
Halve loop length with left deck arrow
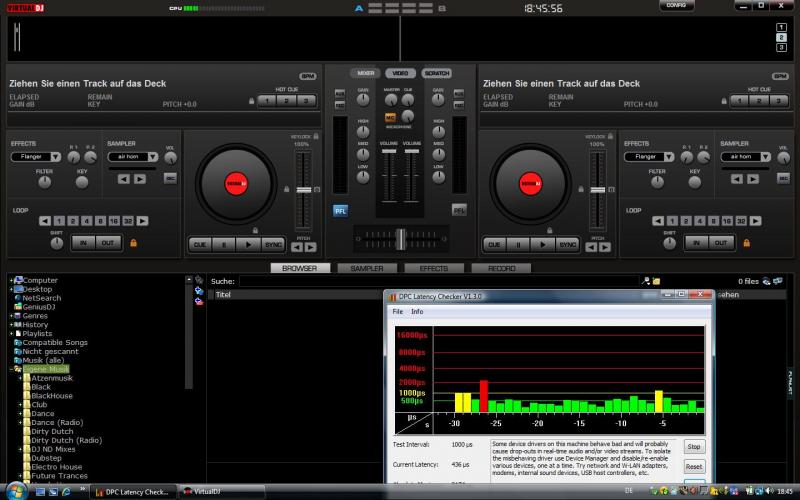pos(45,221)
